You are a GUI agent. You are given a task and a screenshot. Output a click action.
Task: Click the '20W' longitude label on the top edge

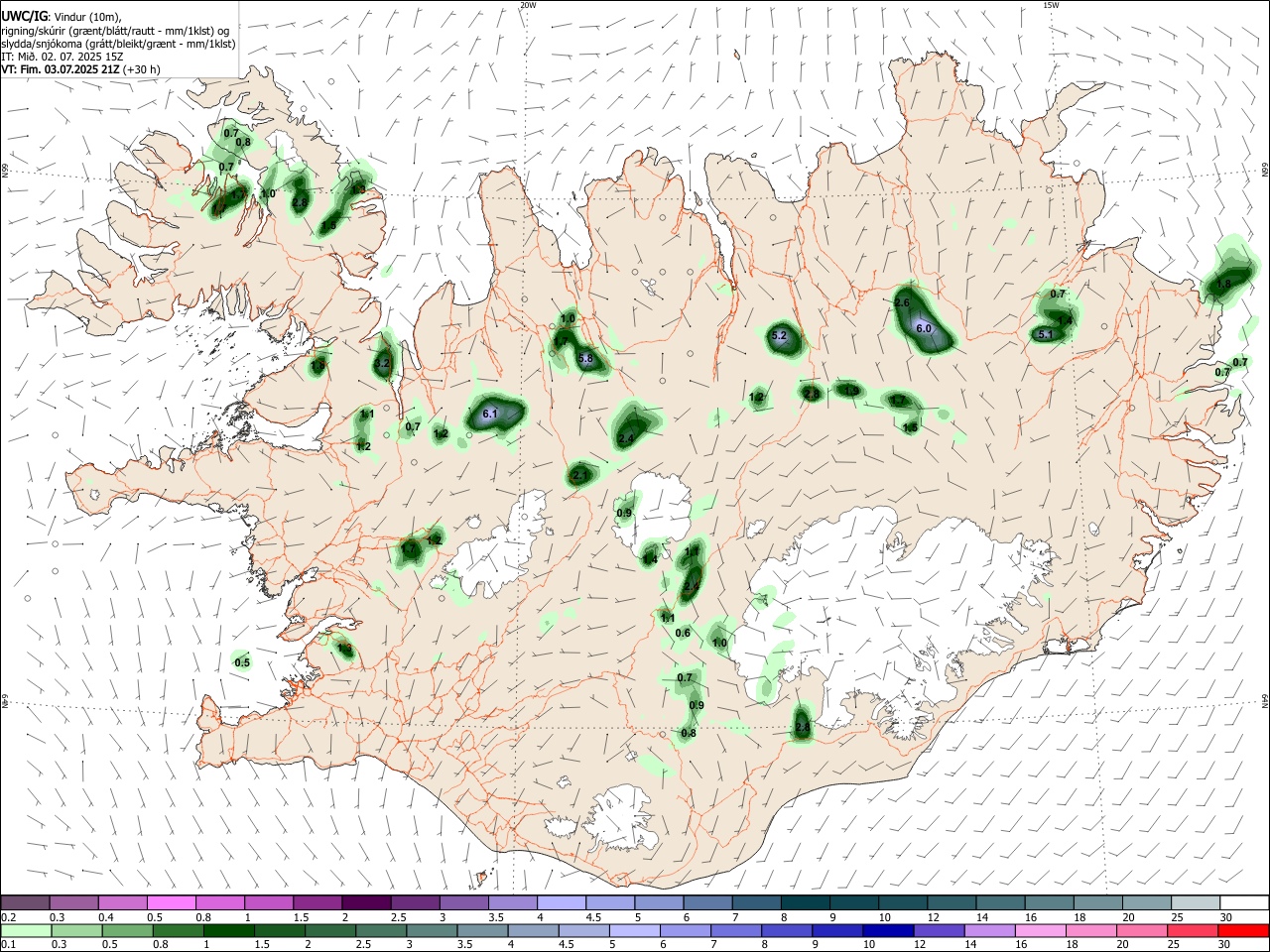pos(528,5)
